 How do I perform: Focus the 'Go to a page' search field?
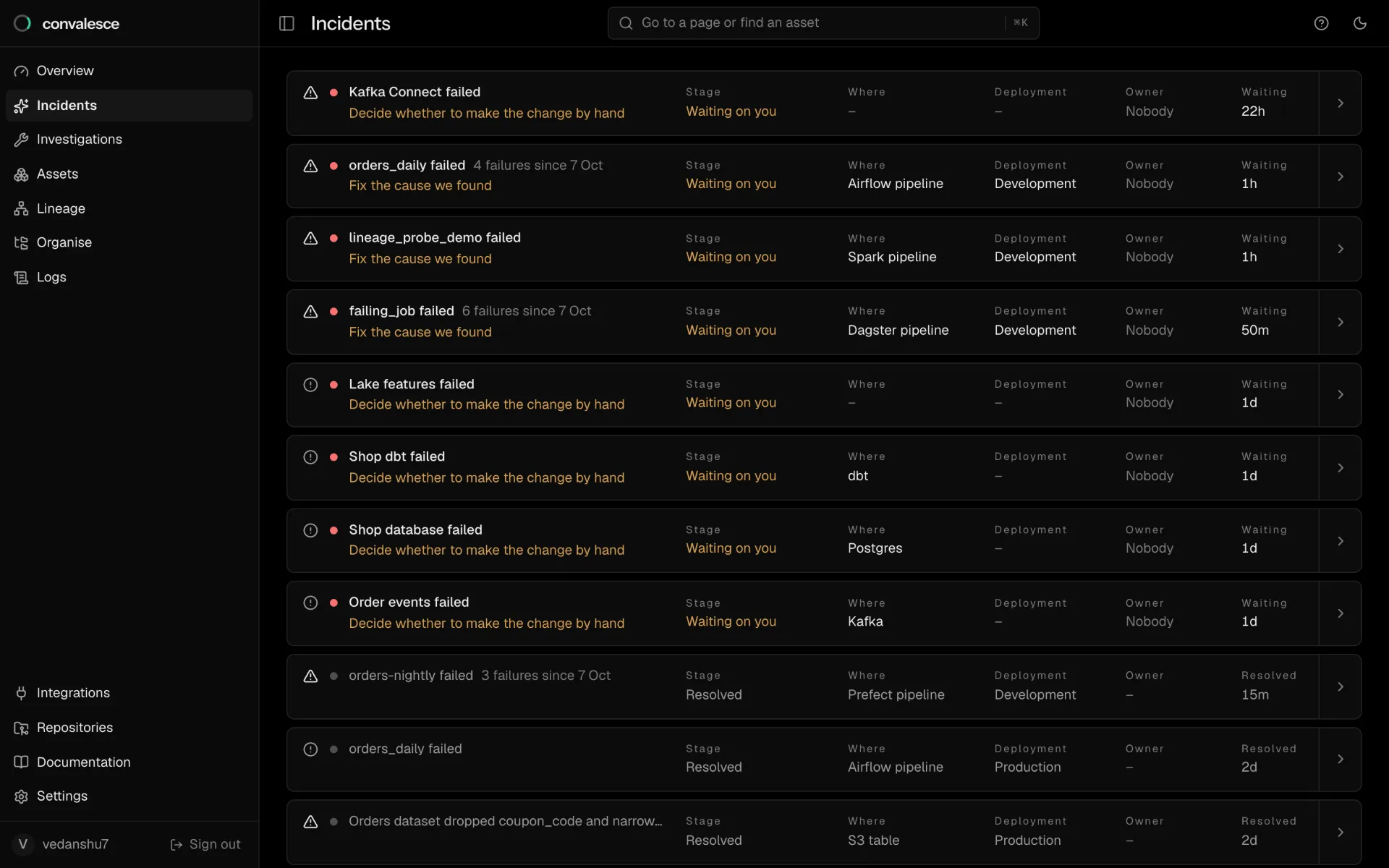pyautogui.click(x=823, y=23)
